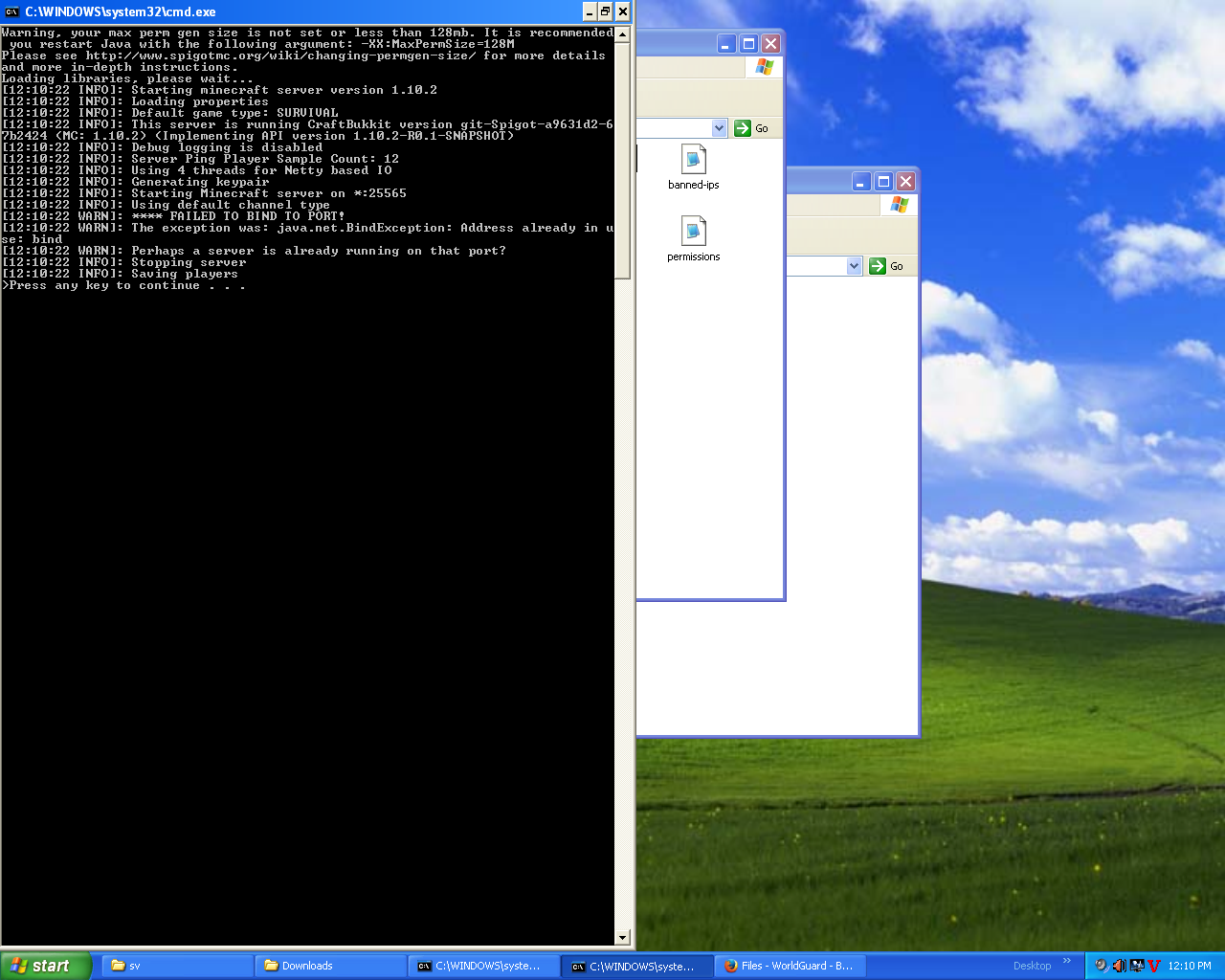Open the network monitor tray icon
This screenshot has width=1225, height=980.
[1137, 966]
